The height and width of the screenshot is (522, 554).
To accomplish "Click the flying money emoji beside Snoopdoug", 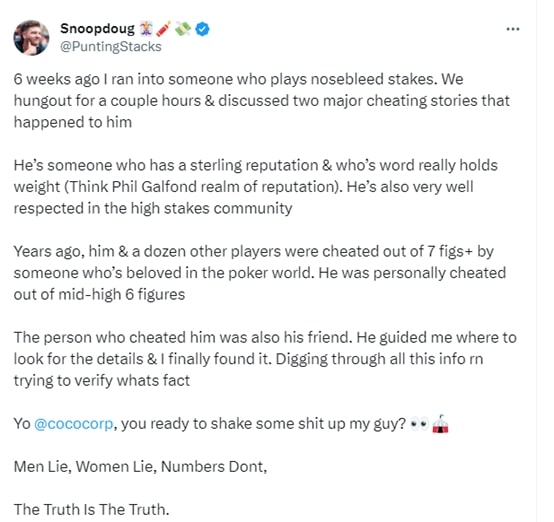I will (x=182, y=29).
